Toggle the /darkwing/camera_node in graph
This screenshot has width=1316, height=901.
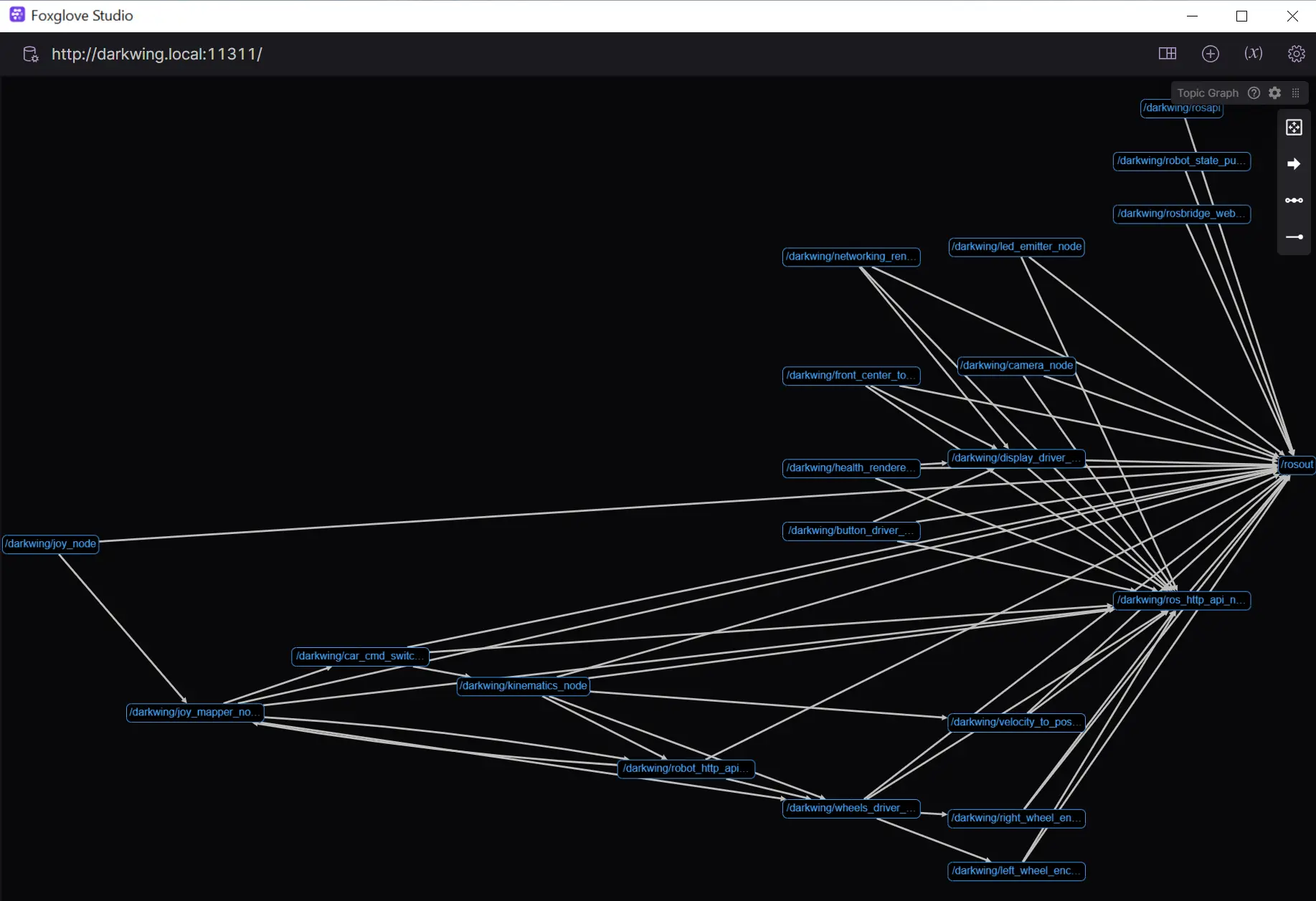tap(1016, 366)
